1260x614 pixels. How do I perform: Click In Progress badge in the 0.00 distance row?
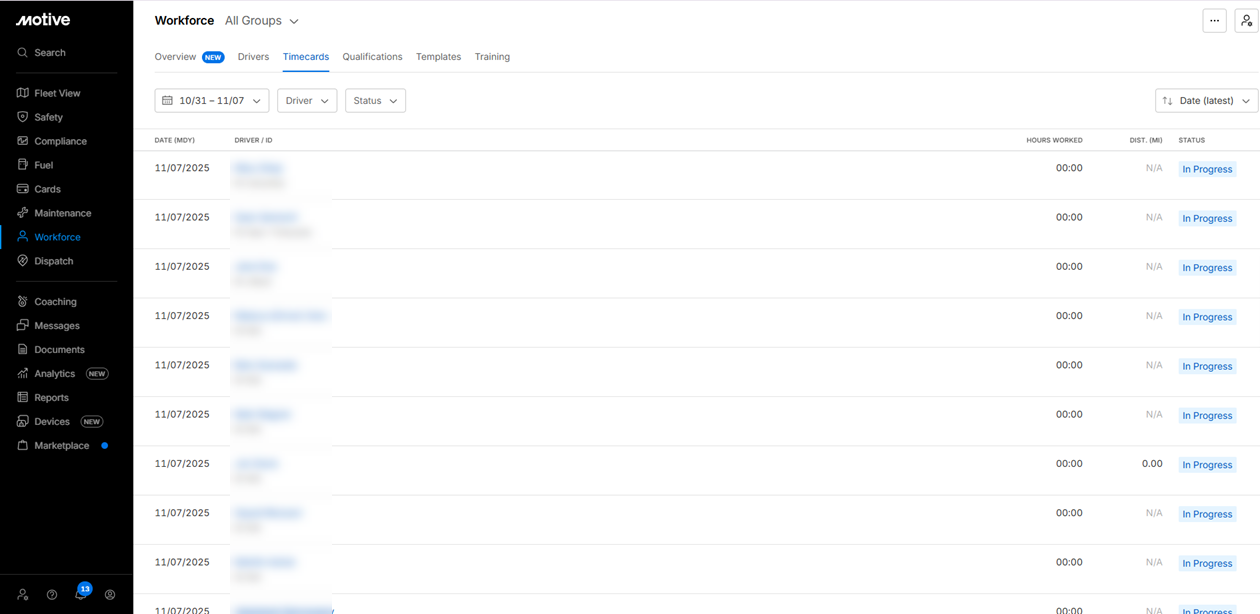click(x=1207, y=465)
